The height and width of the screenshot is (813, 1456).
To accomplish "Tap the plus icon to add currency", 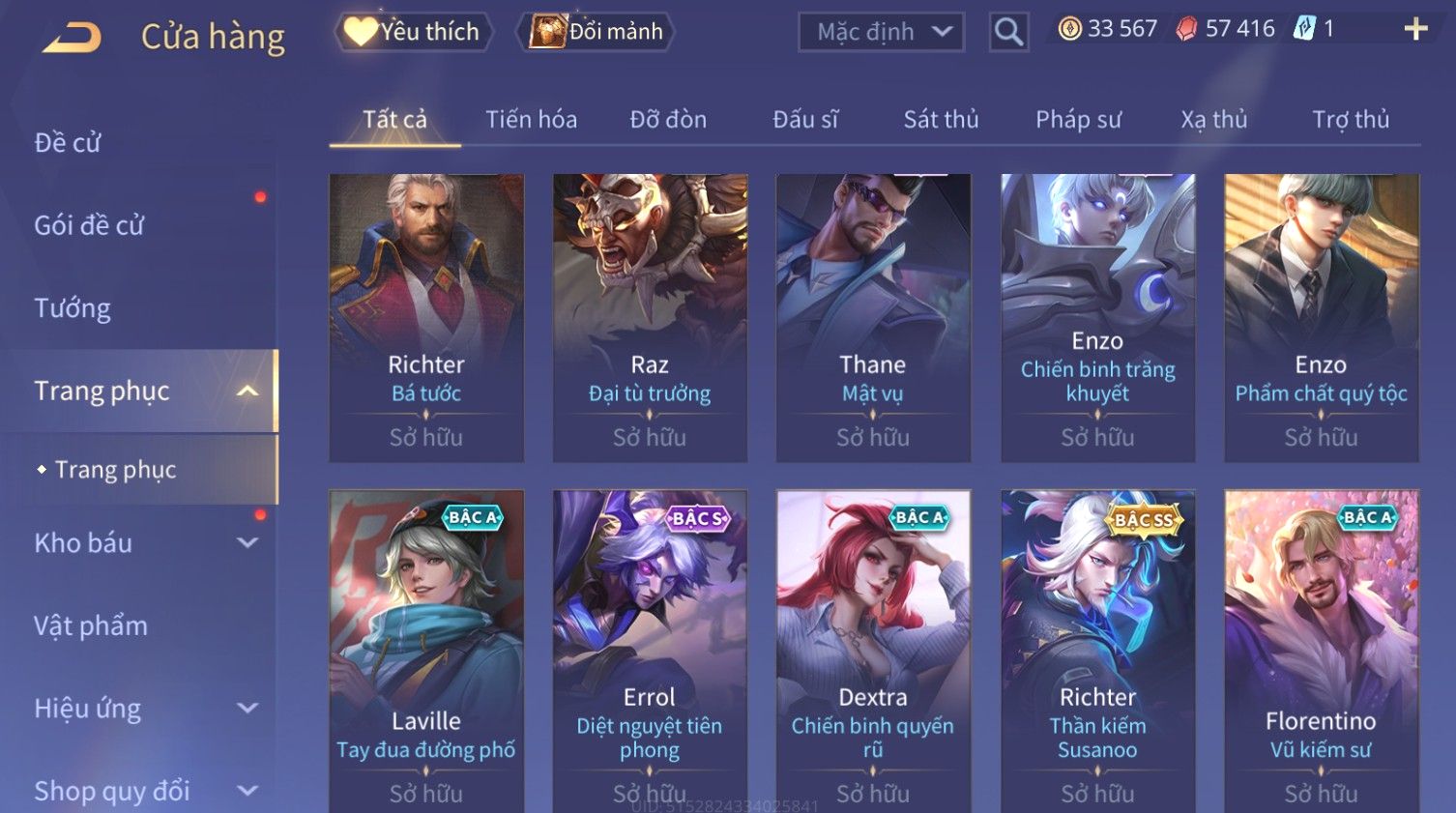I will coord(1415,29).
